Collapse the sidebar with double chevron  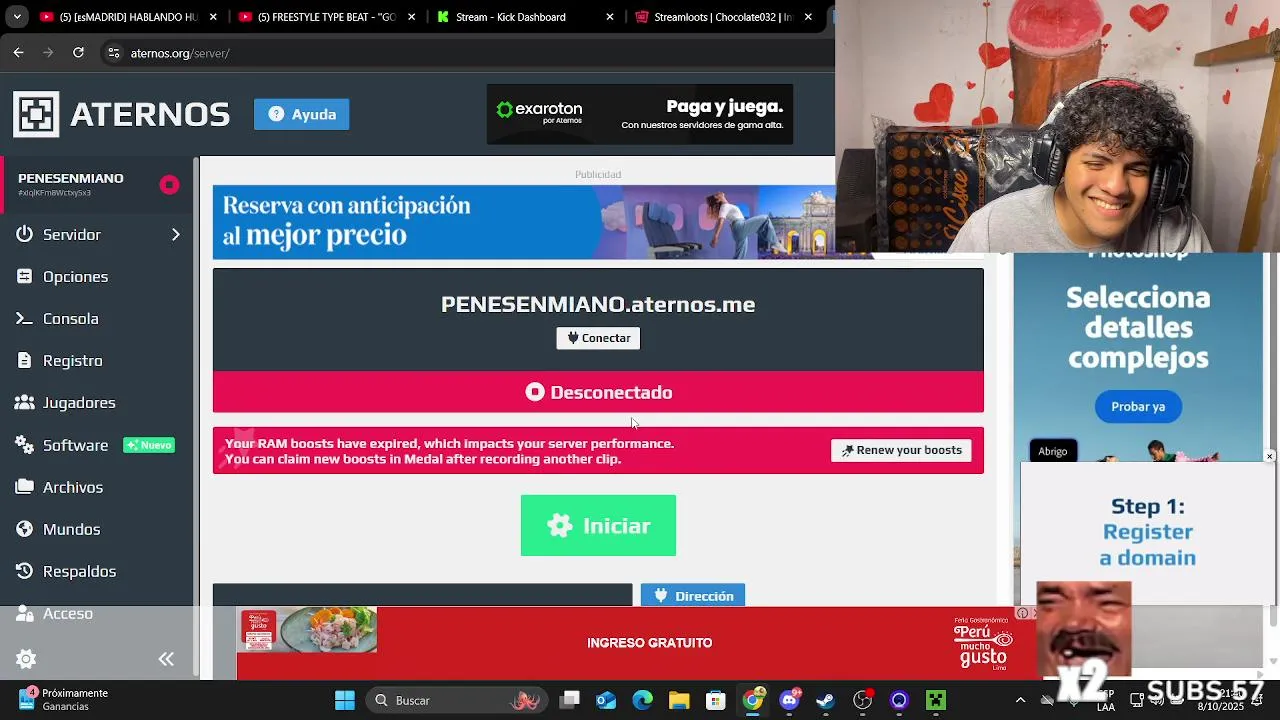166,659
